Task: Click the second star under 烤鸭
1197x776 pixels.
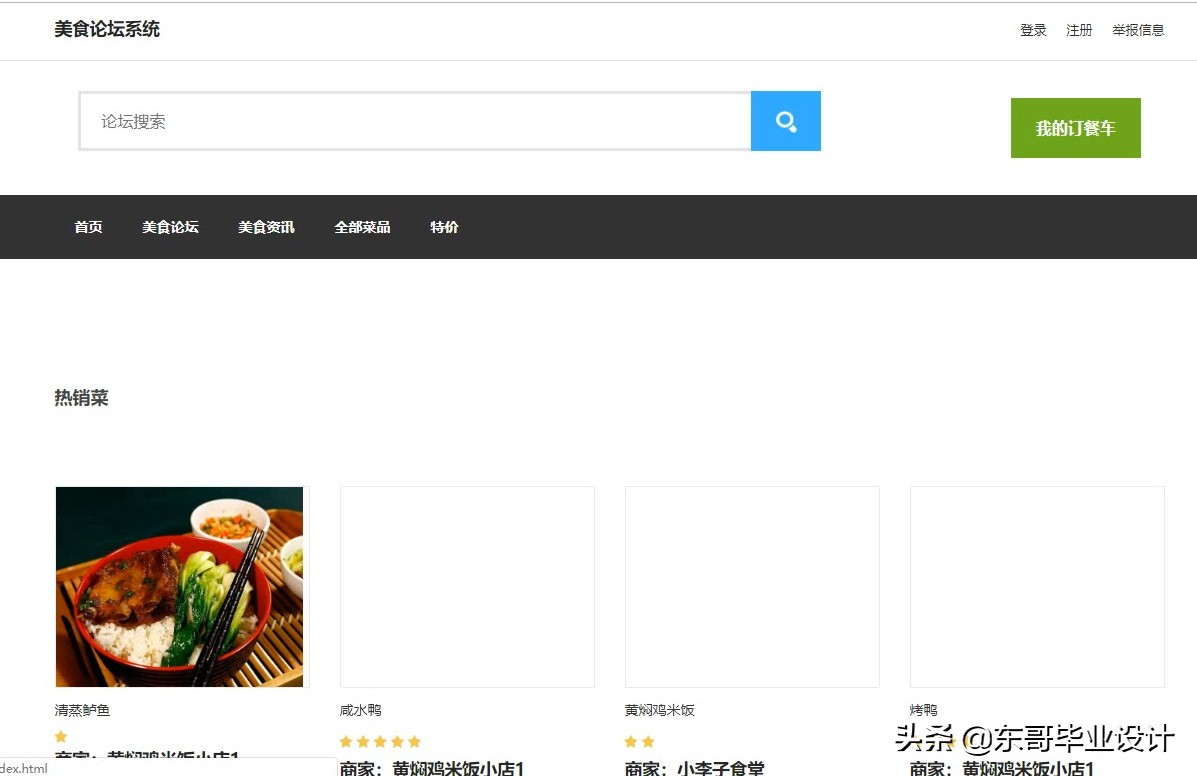Action: 931,741
